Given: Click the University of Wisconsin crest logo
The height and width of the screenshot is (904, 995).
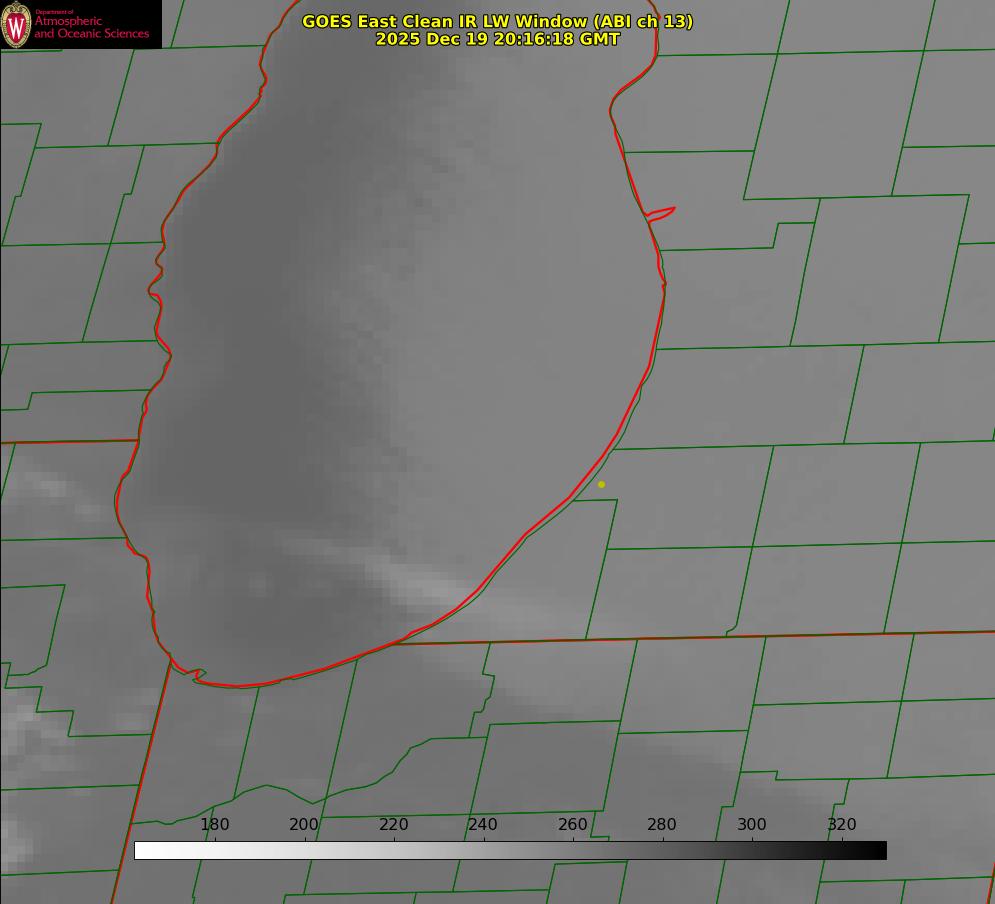Looking at the screenshot, I should pyautogui.click(x=16, y=24).
